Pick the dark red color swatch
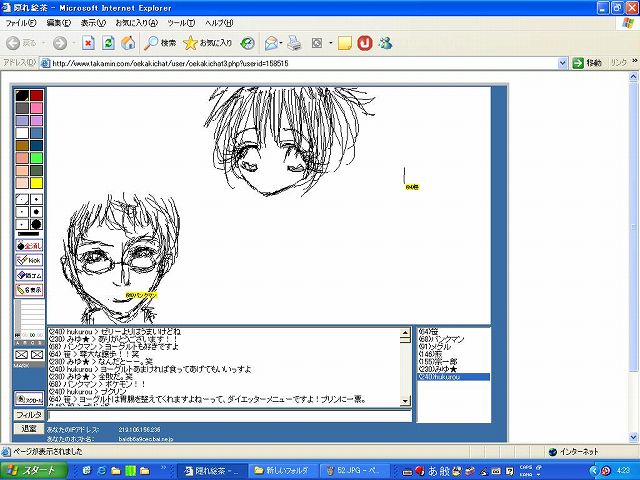The width and height of the screenshot is (640, 480). coord(36,96)
